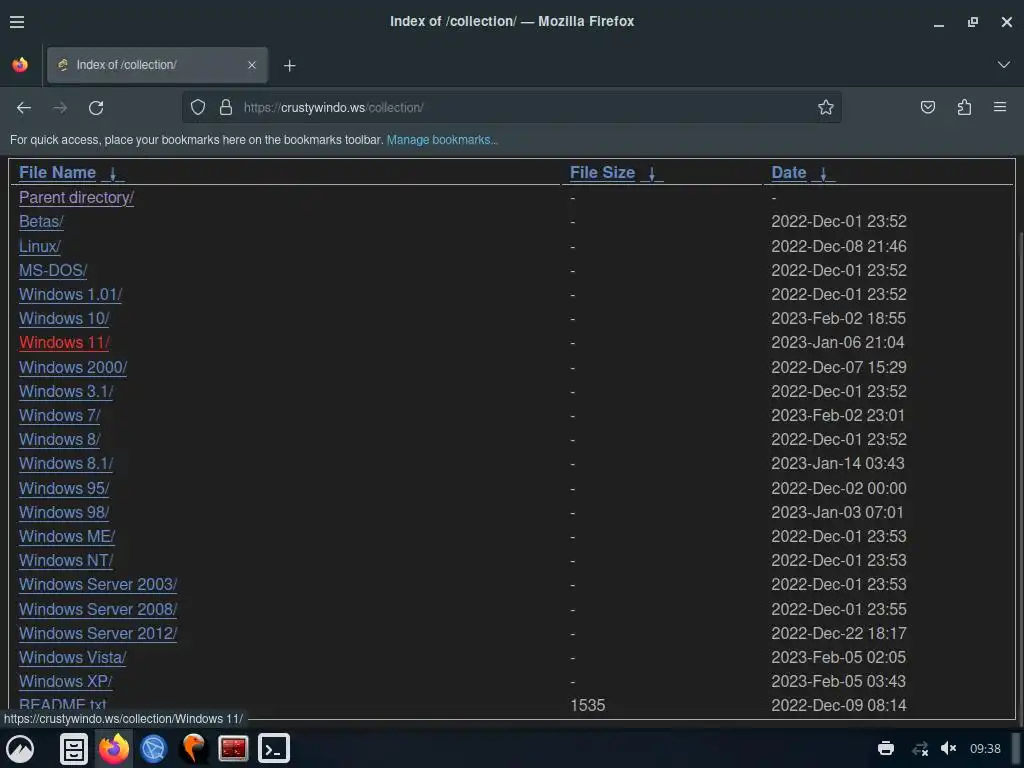This screenshot has height=768, width=1024.
Task: Click the 1535 file size value
Action: tap(587, 705)
